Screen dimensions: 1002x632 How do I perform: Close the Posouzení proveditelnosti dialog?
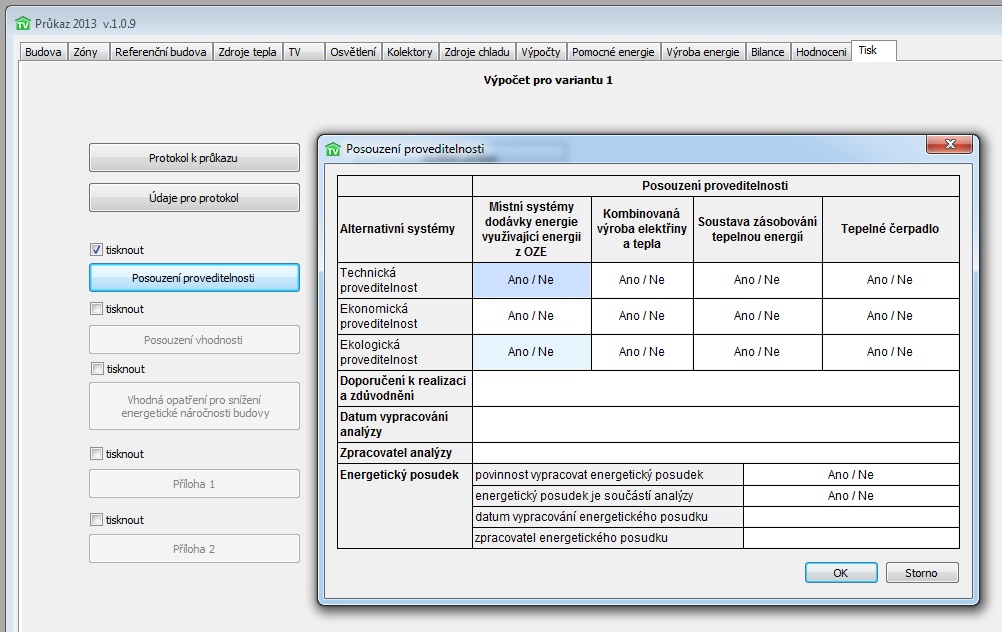point(949,145)
